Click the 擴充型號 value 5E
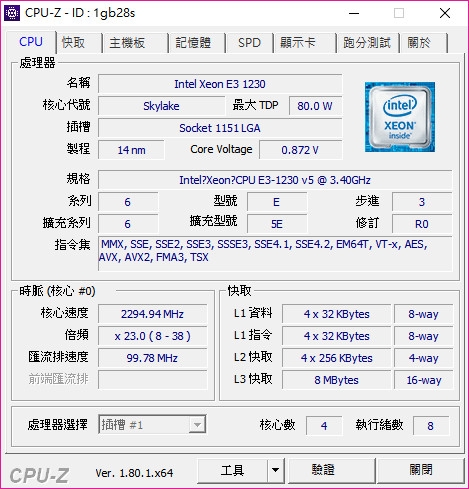Viewport: 469px width, 489px height. [x=277, y=224]
